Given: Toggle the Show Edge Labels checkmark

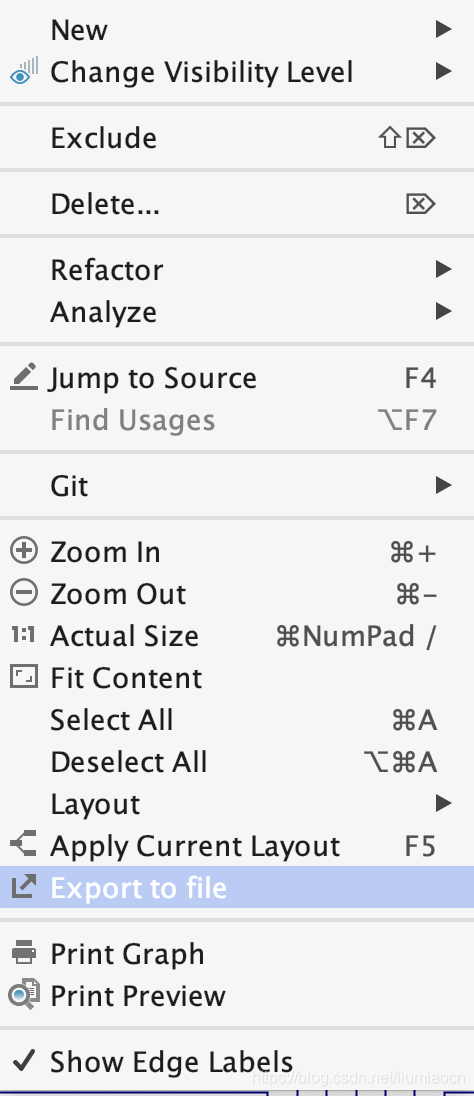Looking at the screenshot, I should [24, 1061].
